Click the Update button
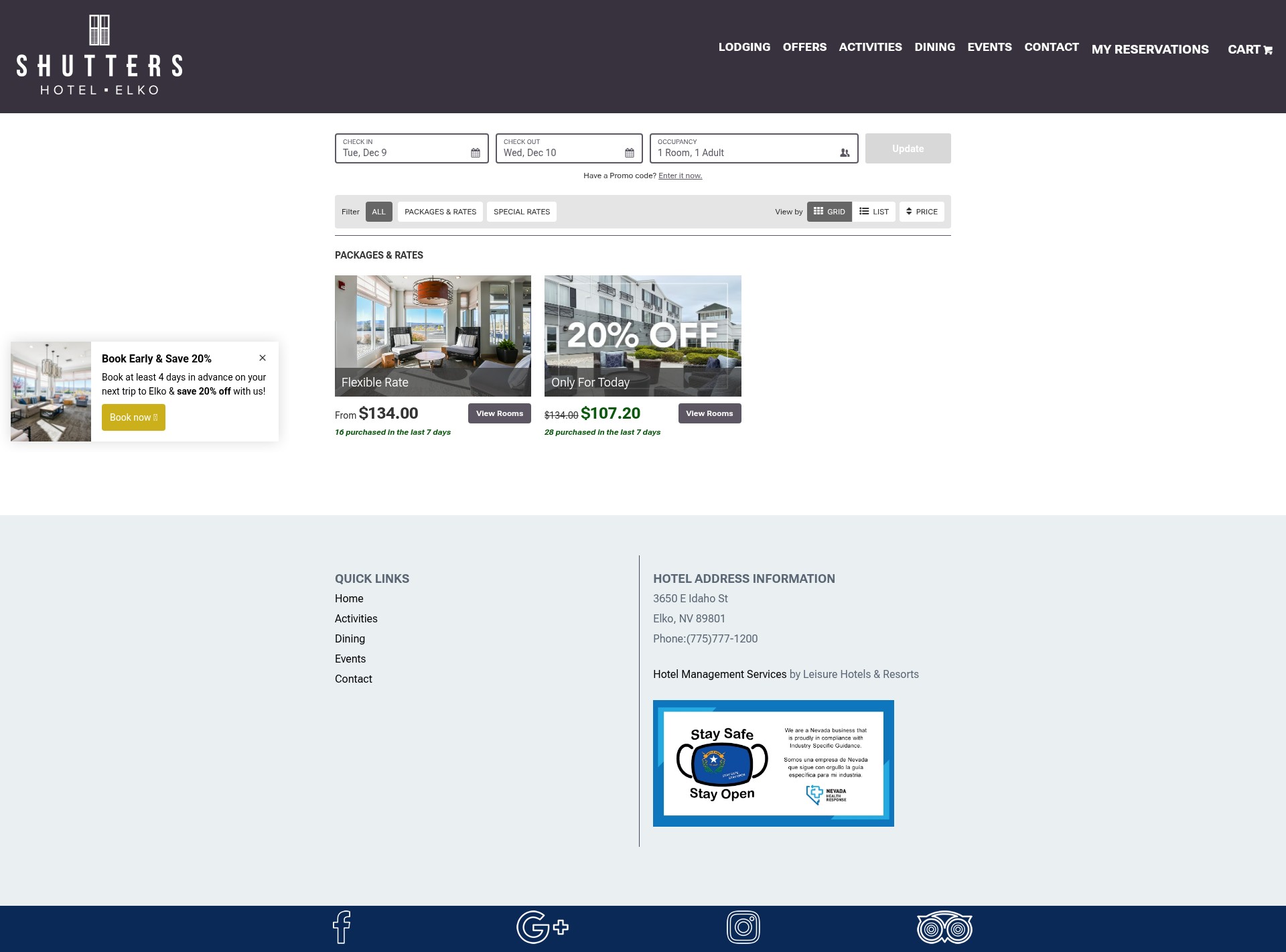The width and height of the screenshot is (1286, 952). tap(908, 148)
